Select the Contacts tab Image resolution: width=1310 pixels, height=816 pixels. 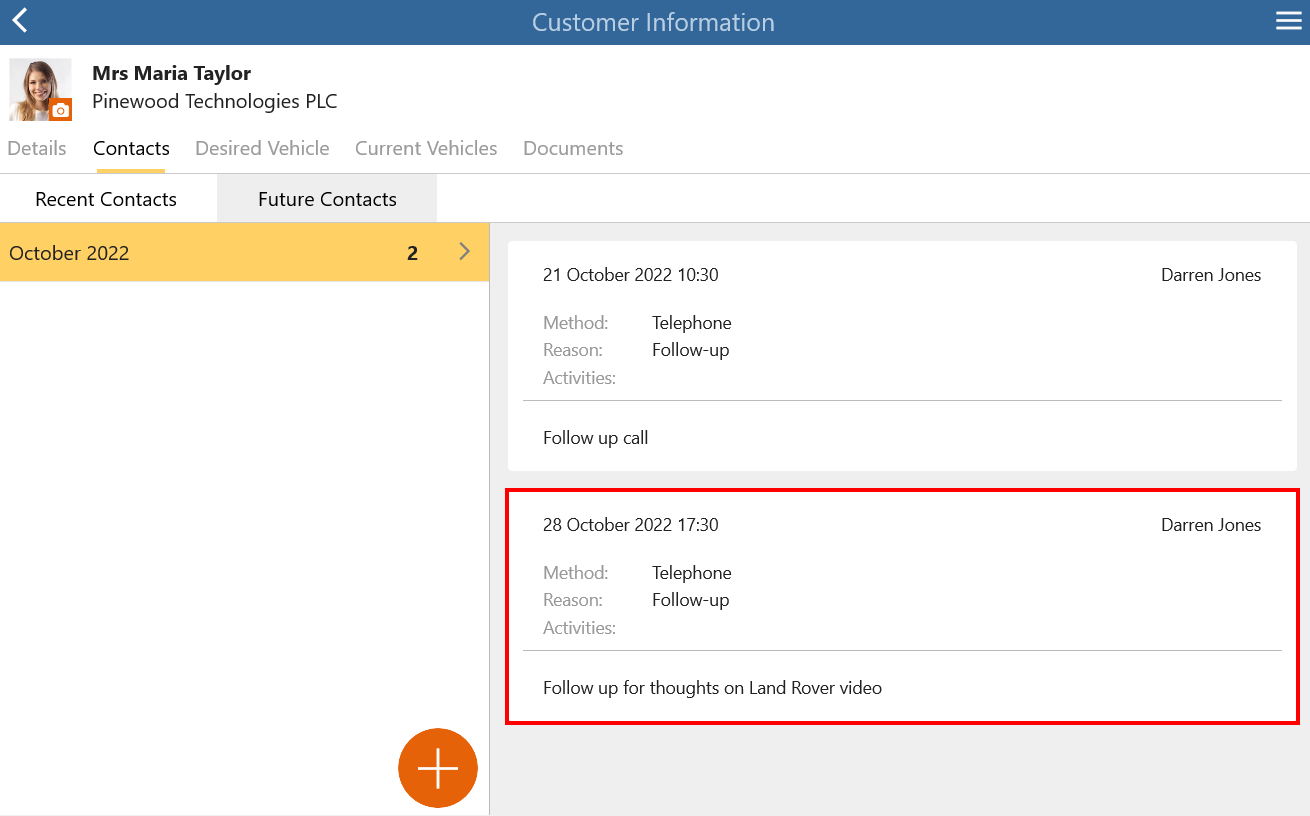click(x=131, y=148)
